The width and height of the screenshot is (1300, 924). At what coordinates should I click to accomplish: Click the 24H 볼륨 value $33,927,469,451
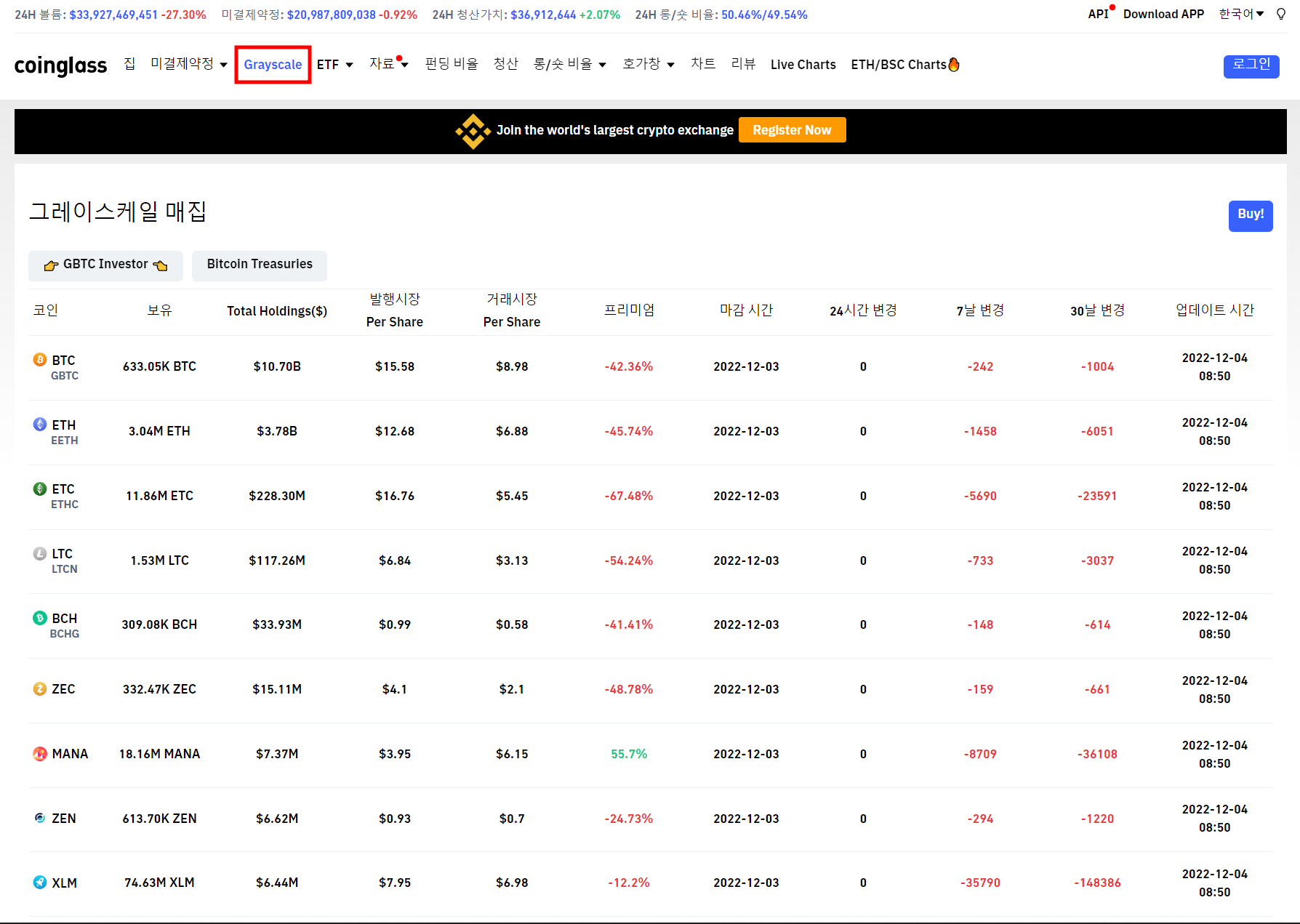[x=113, y=15]
